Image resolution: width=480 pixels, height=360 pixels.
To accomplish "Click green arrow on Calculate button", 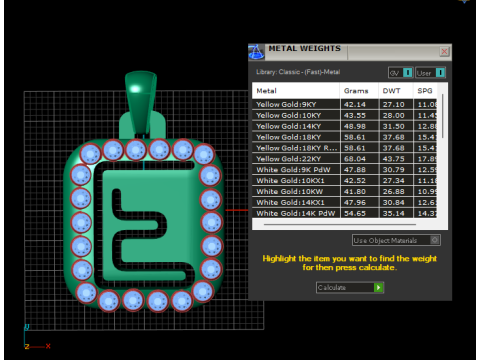I will pos(378,287).
